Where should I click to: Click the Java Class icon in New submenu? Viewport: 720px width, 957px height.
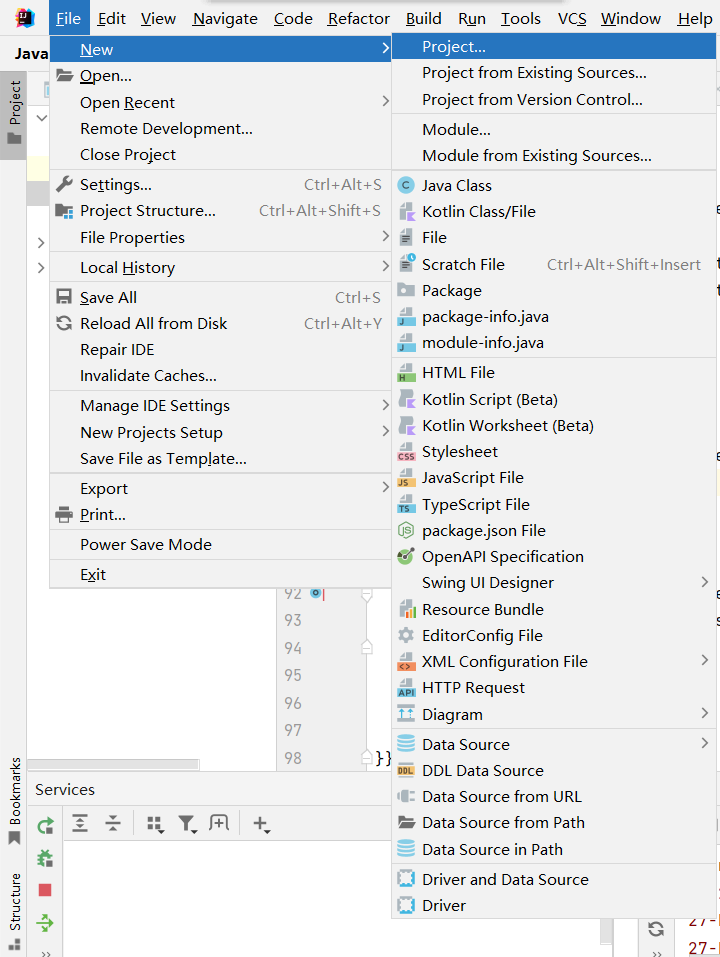[406, 186]
